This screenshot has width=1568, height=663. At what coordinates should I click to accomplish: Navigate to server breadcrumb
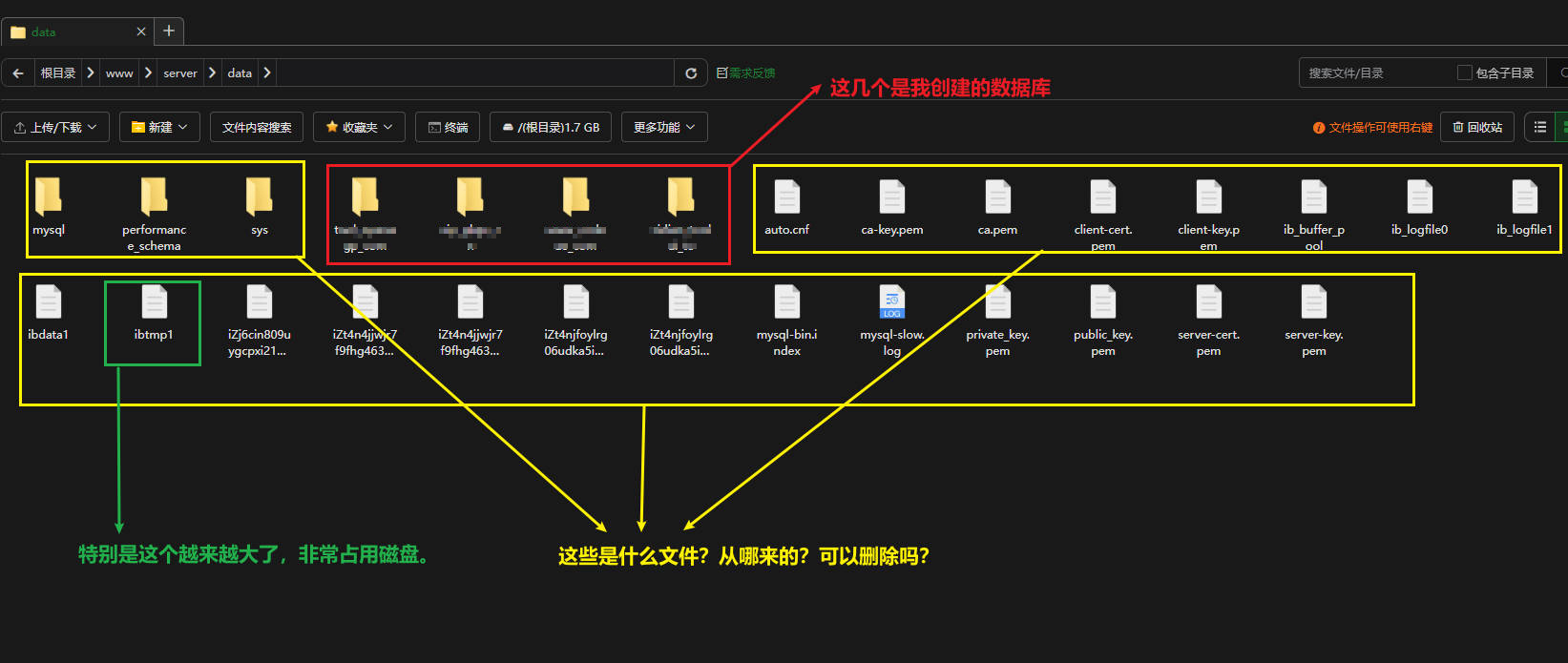[180, 73]
